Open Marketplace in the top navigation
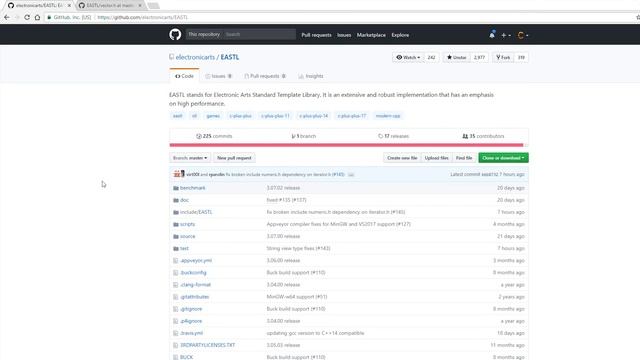This screenshot has width=640, height=360. point(371,35)
